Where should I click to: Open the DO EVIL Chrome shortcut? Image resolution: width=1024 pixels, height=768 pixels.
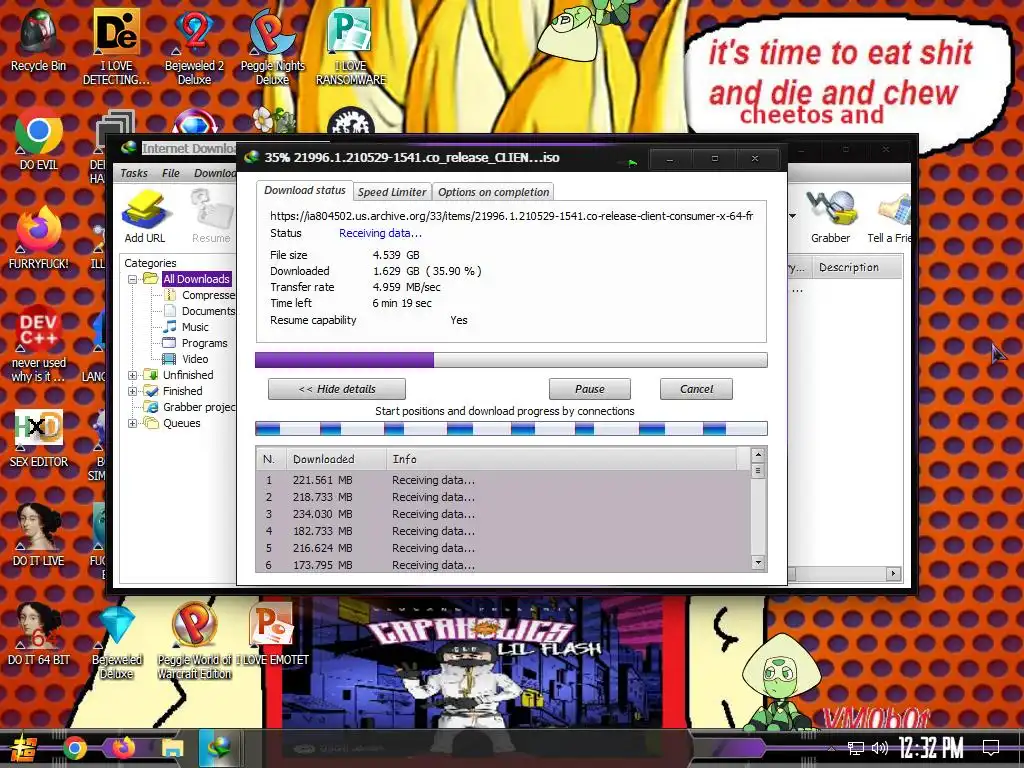(x=39, y=139)
